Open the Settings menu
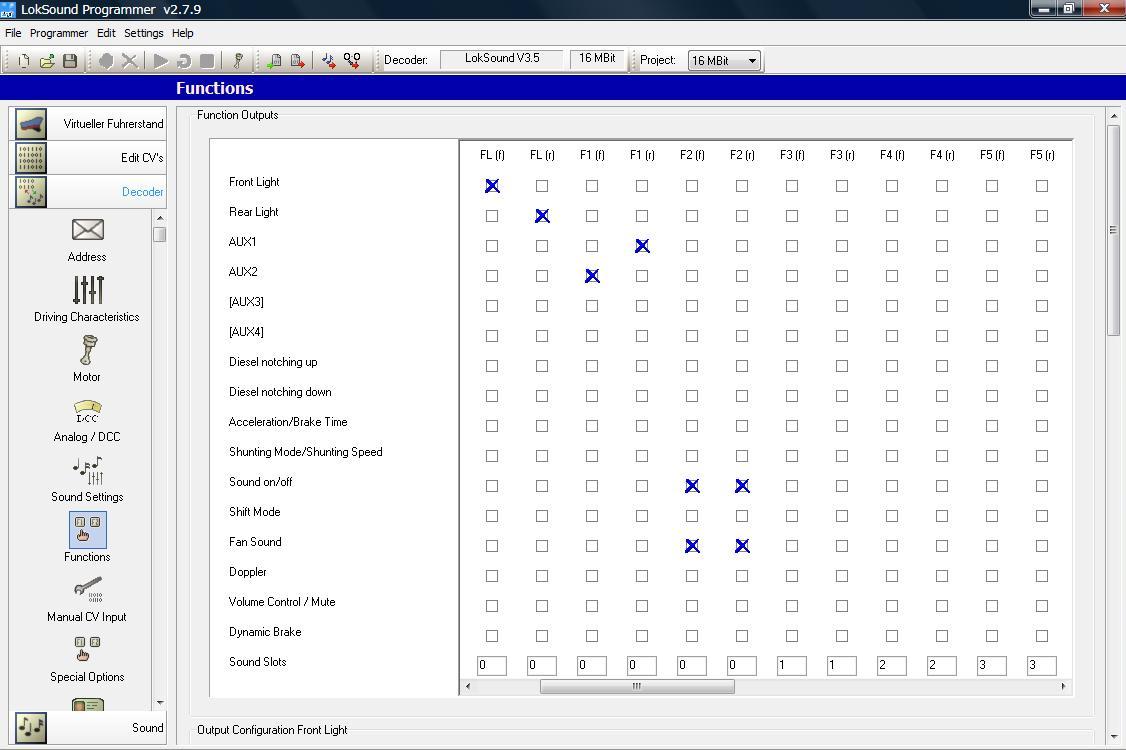This screenshot has width=1126, height=750. pyautogui.click(x=144, y=33)
